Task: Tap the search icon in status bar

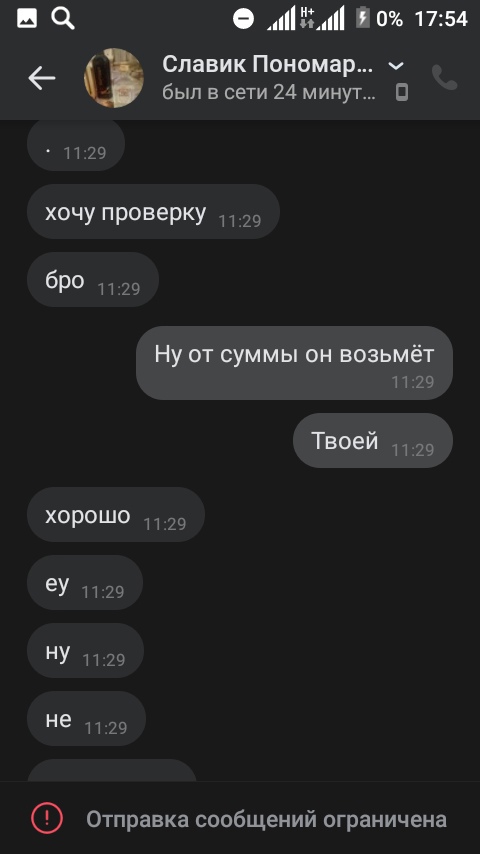Action: tap(63, 19)
